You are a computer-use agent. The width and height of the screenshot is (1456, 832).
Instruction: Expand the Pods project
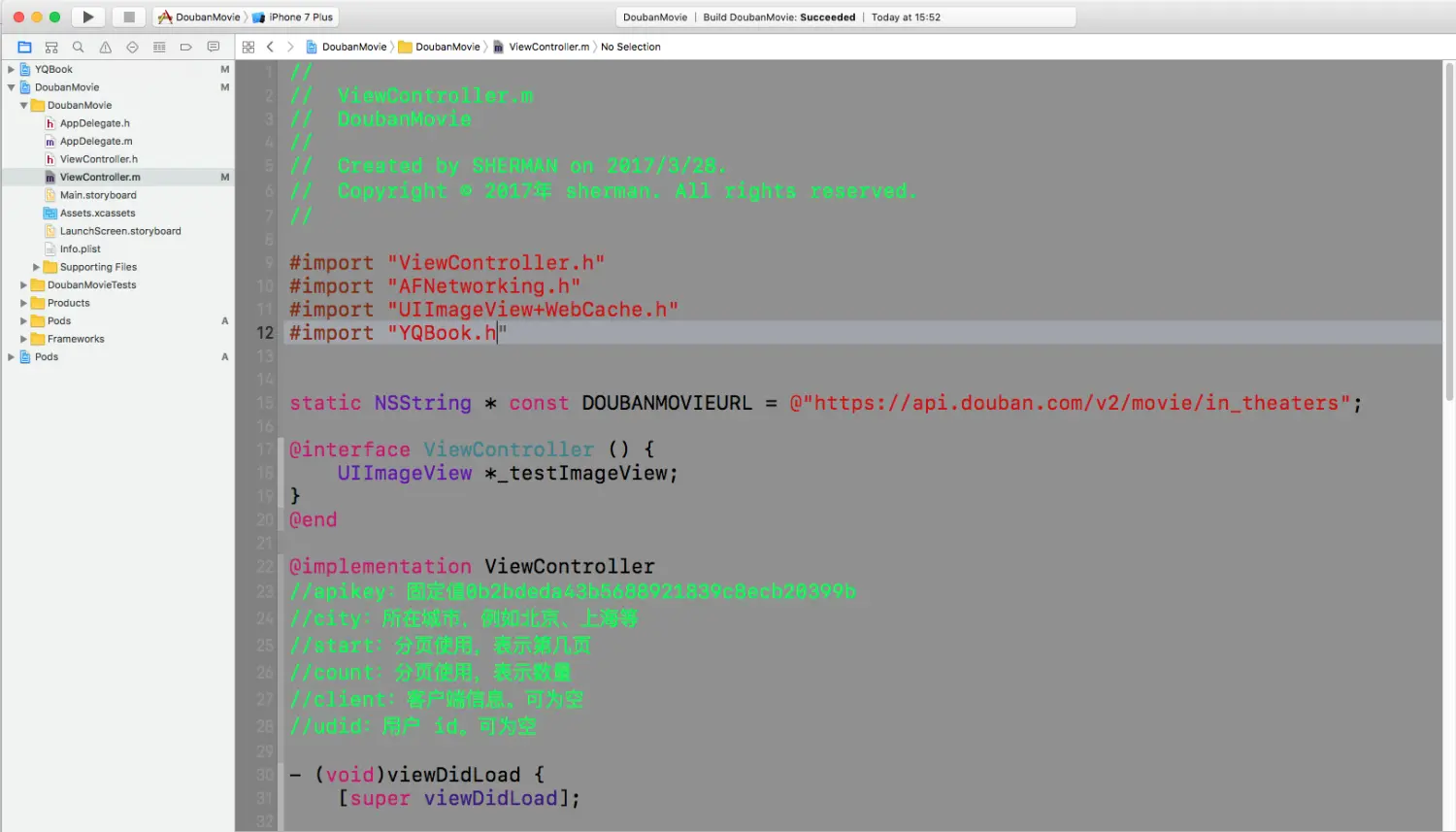click(x=11, y=357)
